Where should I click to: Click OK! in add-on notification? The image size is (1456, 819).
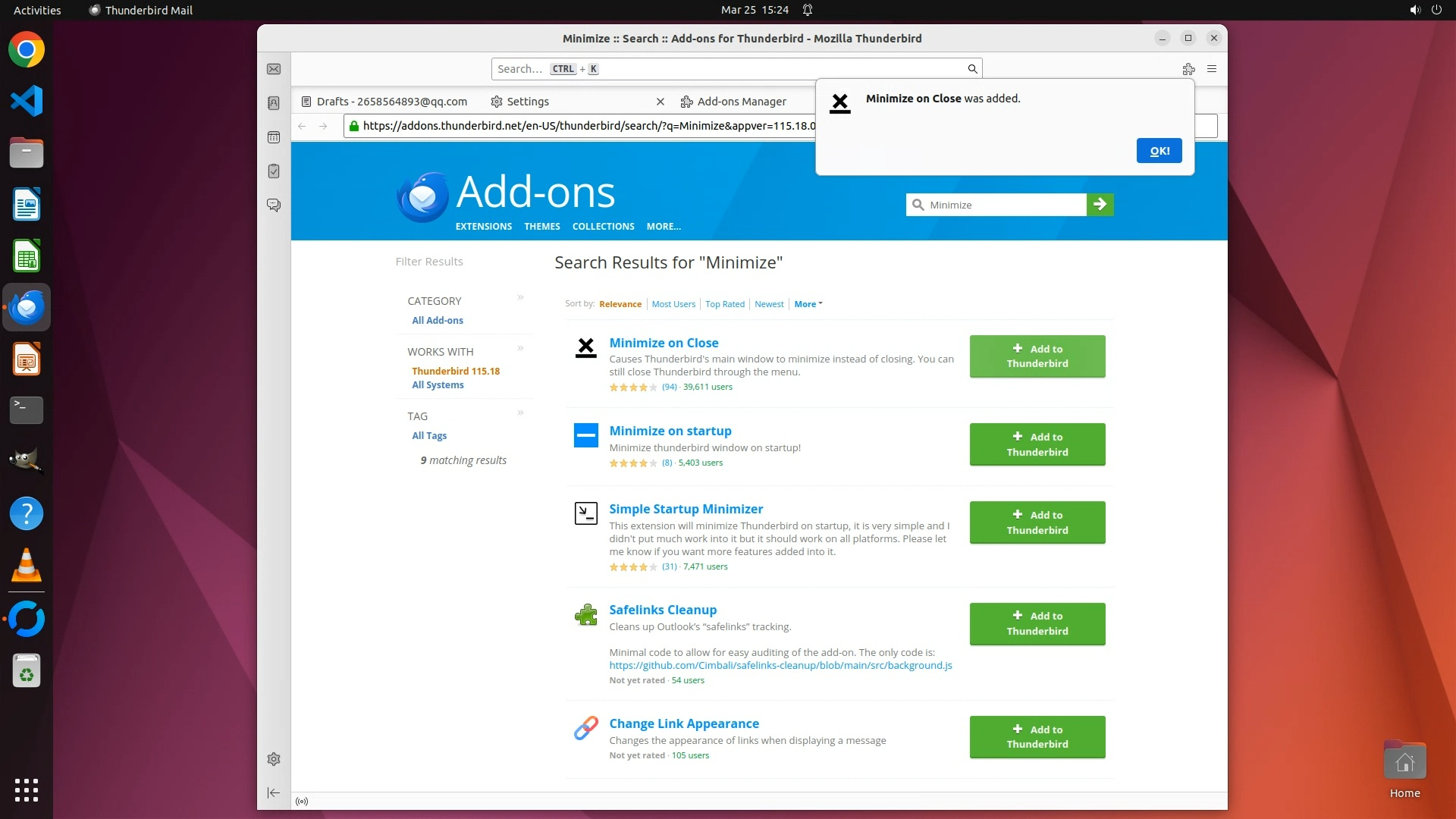[x=1159, y=151]
